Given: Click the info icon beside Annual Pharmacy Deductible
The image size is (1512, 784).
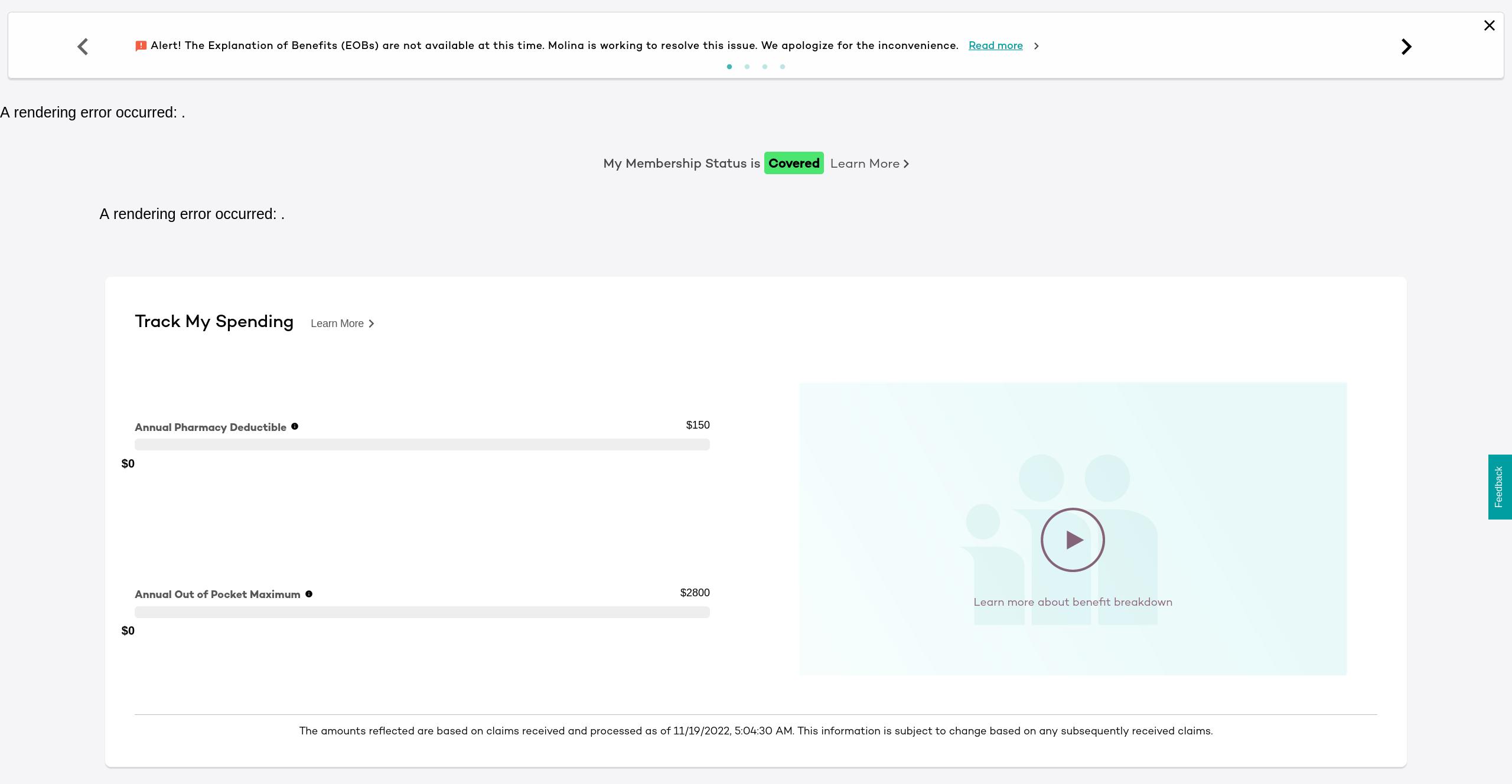Looking at the screenshot, I should (x=295, y=426).
